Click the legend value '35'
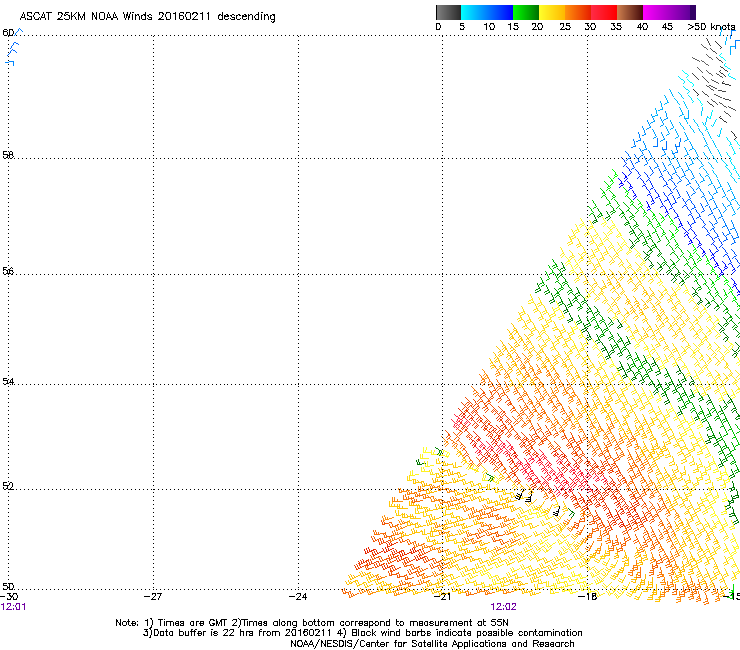Screen dimensions: 740x650 (616, 27)
